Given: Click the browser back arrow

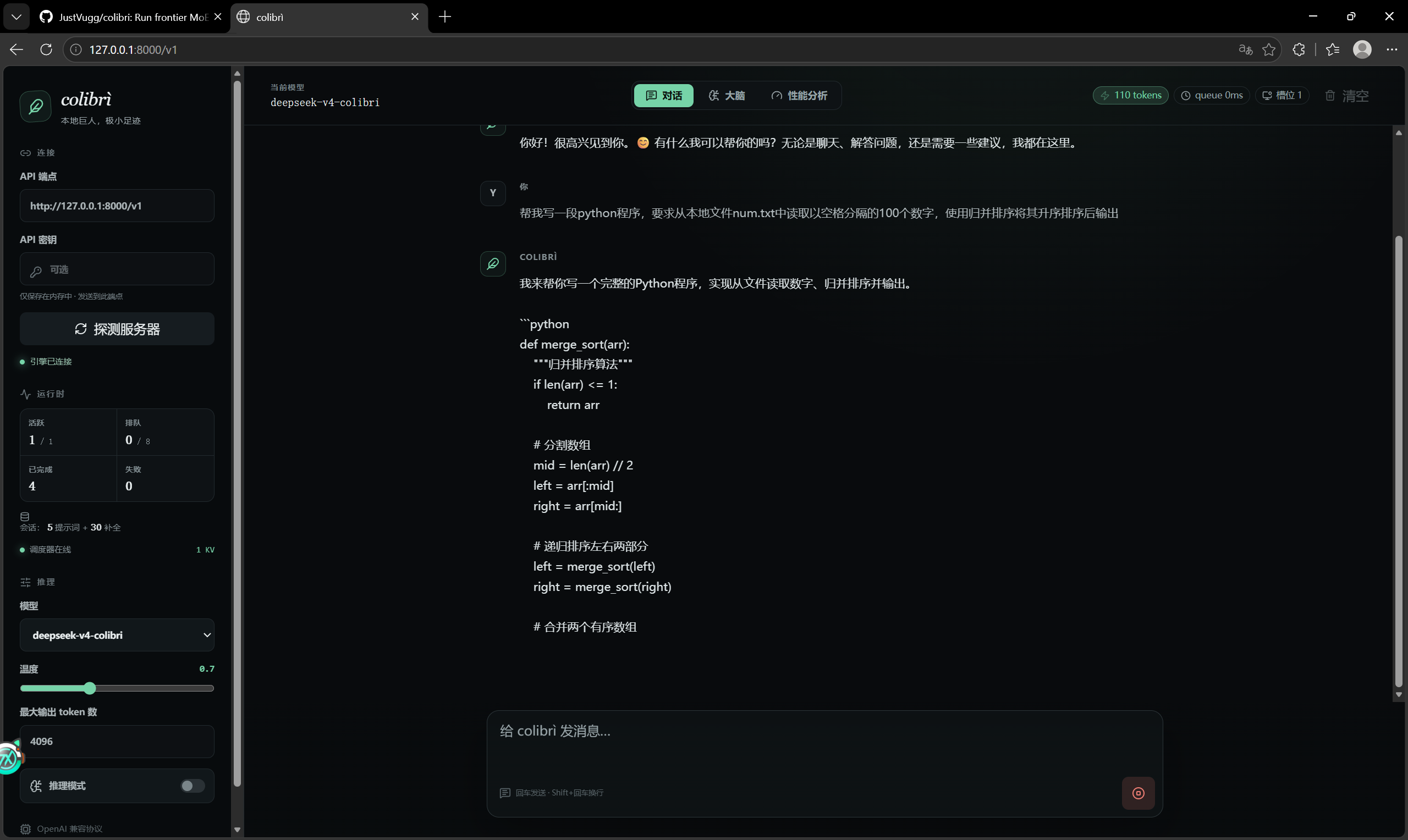Looking at the screenshot, I should pyautogui.click(x=16, y=50).
